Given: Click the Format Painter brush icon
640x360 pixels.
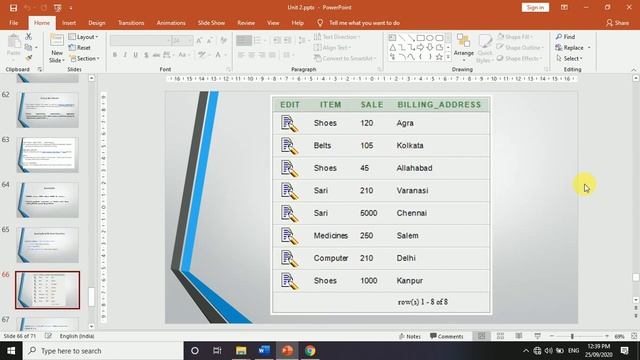Looking at the screenshot, I should click(x=28, y=58).
